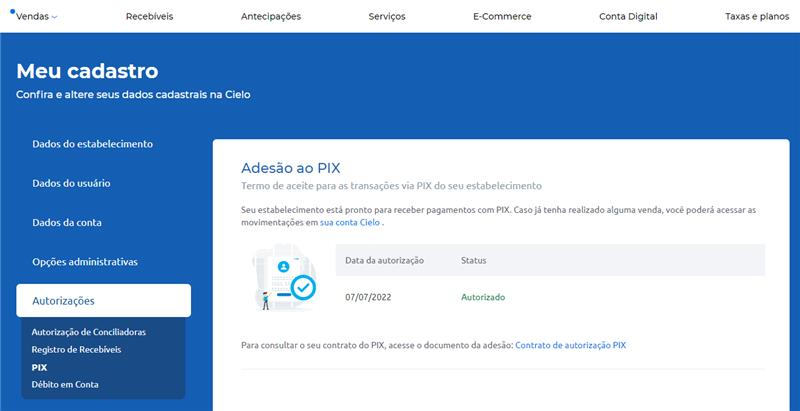Image resolution: width=800 pixels, height=411 pixels.
Task: Switch to Dados da conta
Action: tap(67, 222)
